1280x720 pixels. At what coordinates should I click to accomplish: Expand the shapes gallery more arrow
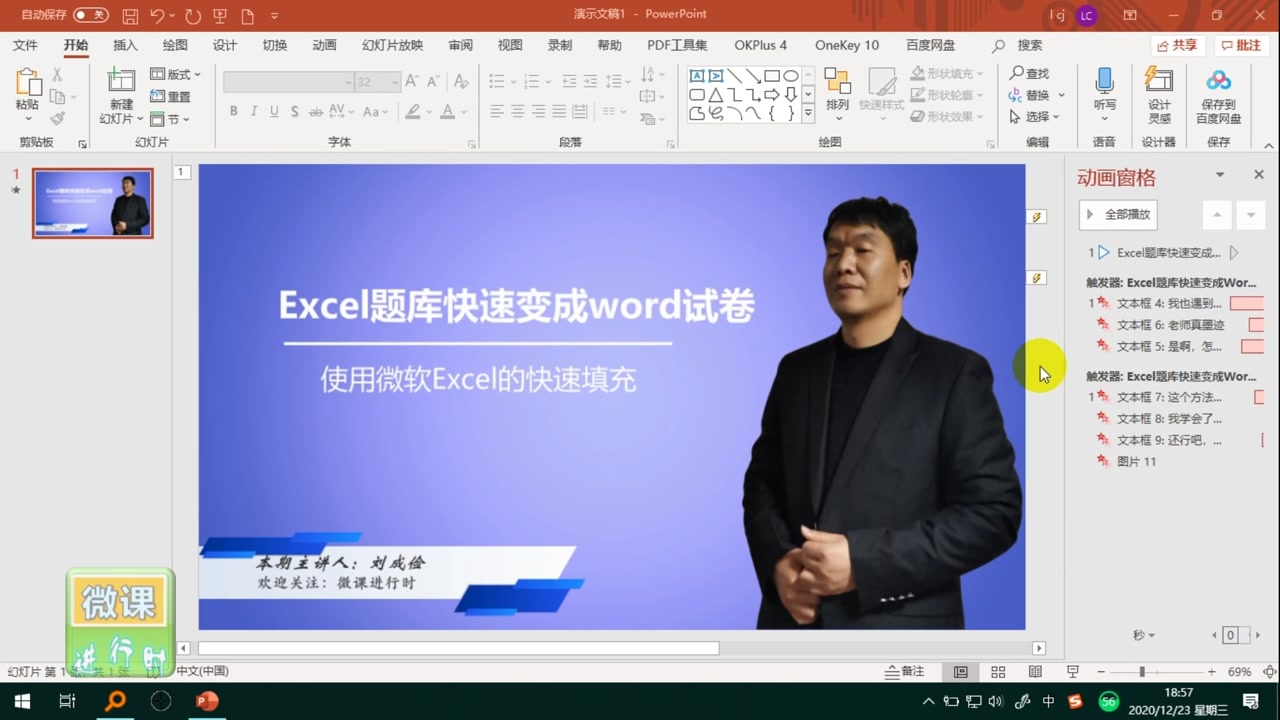pyautogui.click(x=809, y=114)
